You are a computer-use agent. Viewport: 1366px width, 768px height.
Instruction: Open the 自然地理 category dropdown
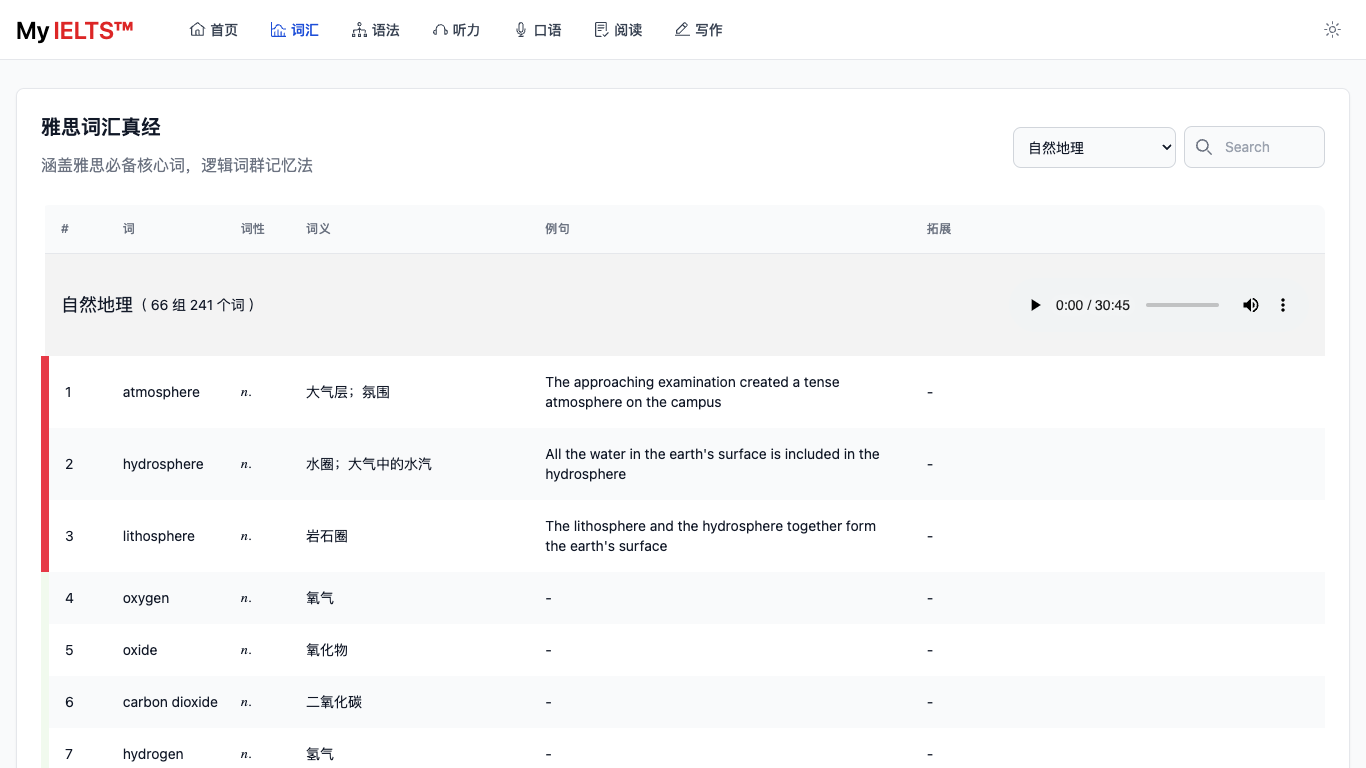point(1094,147)
